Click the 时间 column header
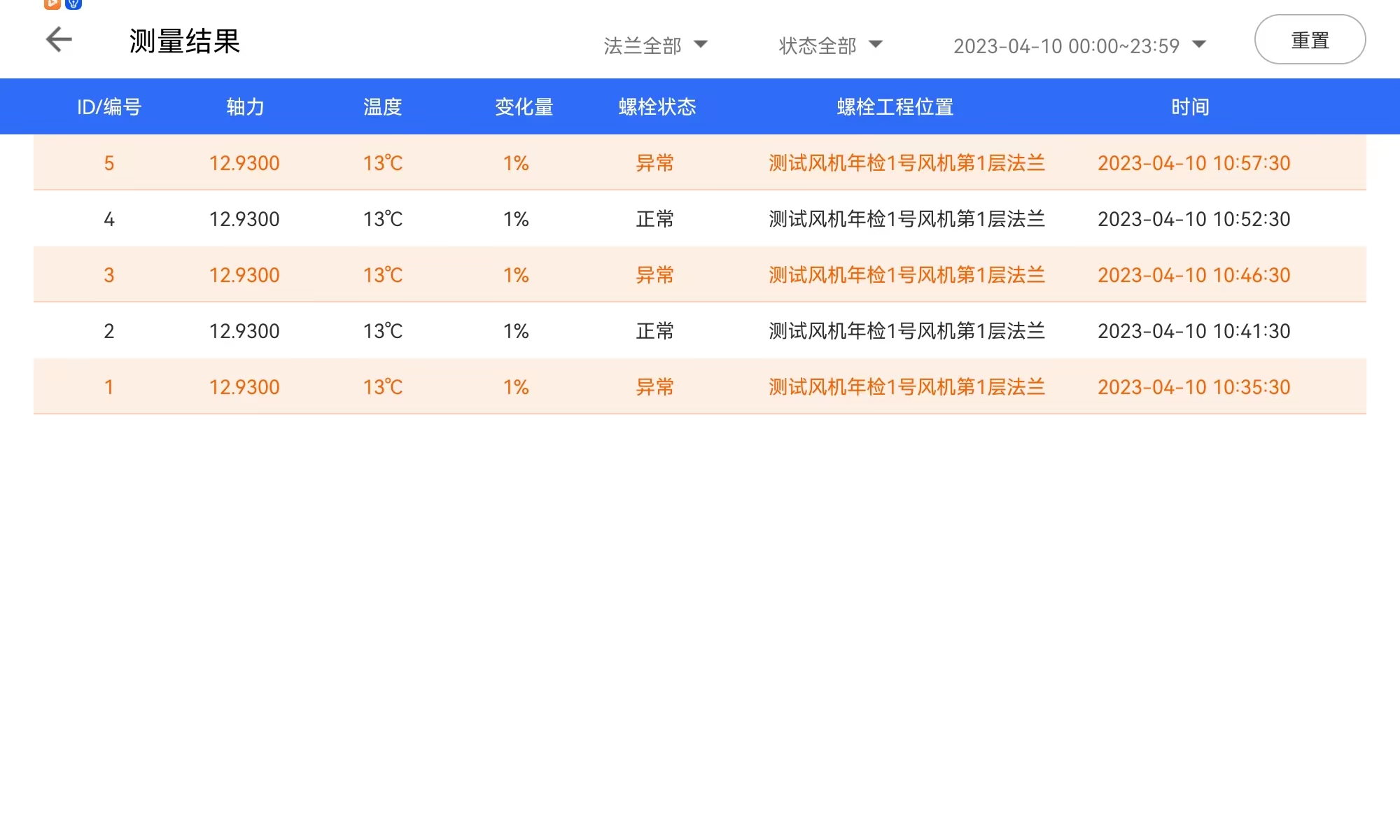Screen dimensions: 1400x840 1190,106
